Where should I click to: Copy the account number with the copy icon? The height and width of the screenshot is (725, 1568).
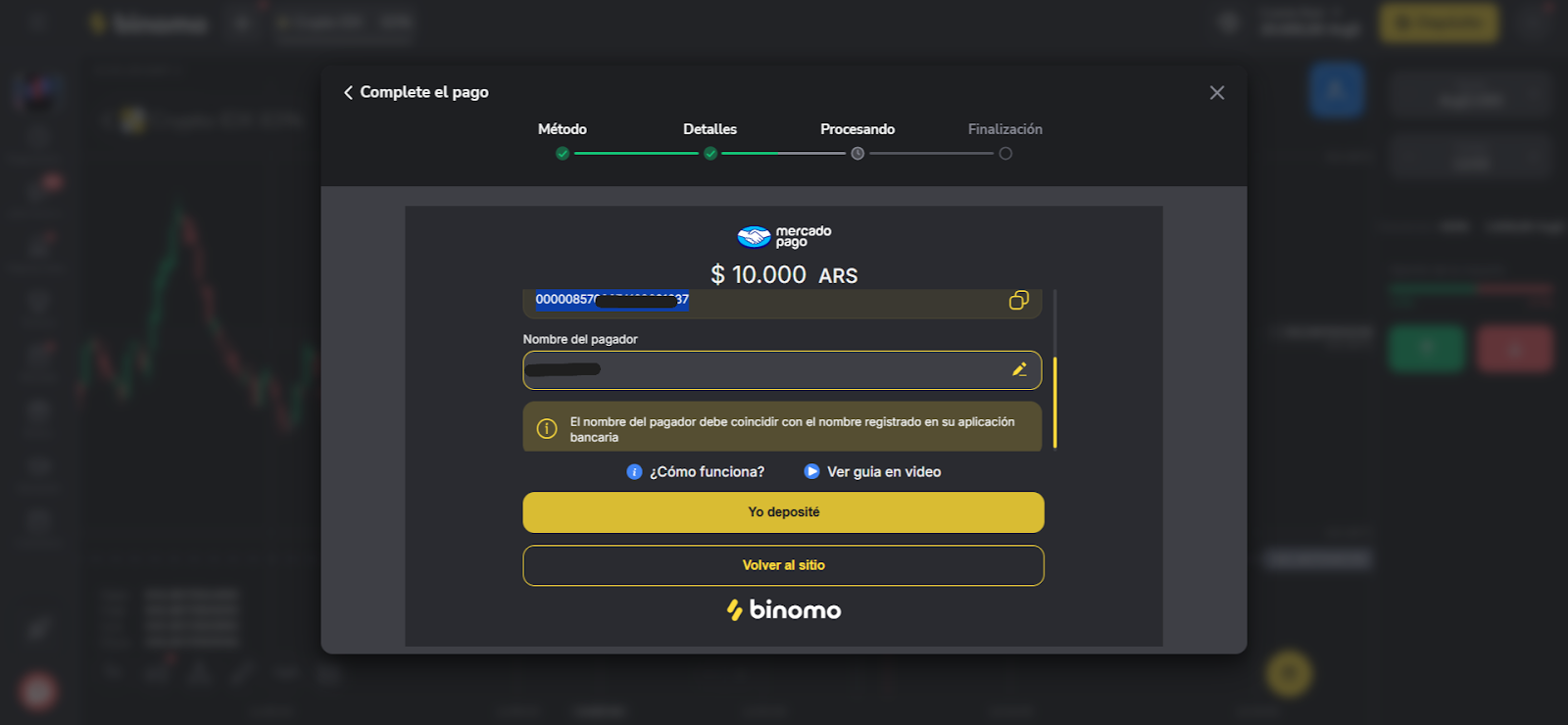(1019, 301)
